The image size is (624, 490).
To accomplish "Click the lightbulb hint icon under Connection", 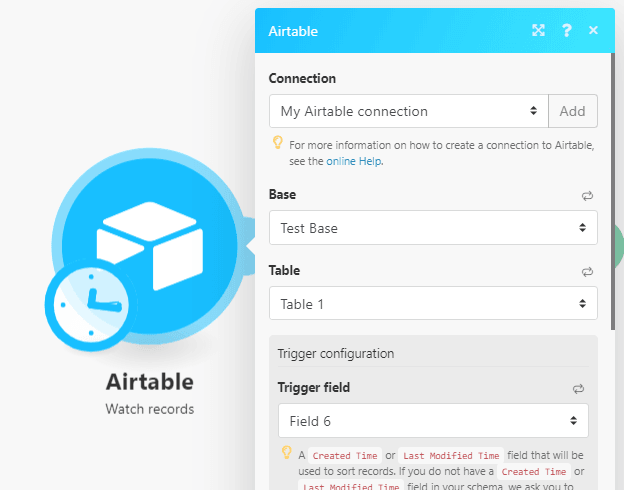I will coord(278,144).
